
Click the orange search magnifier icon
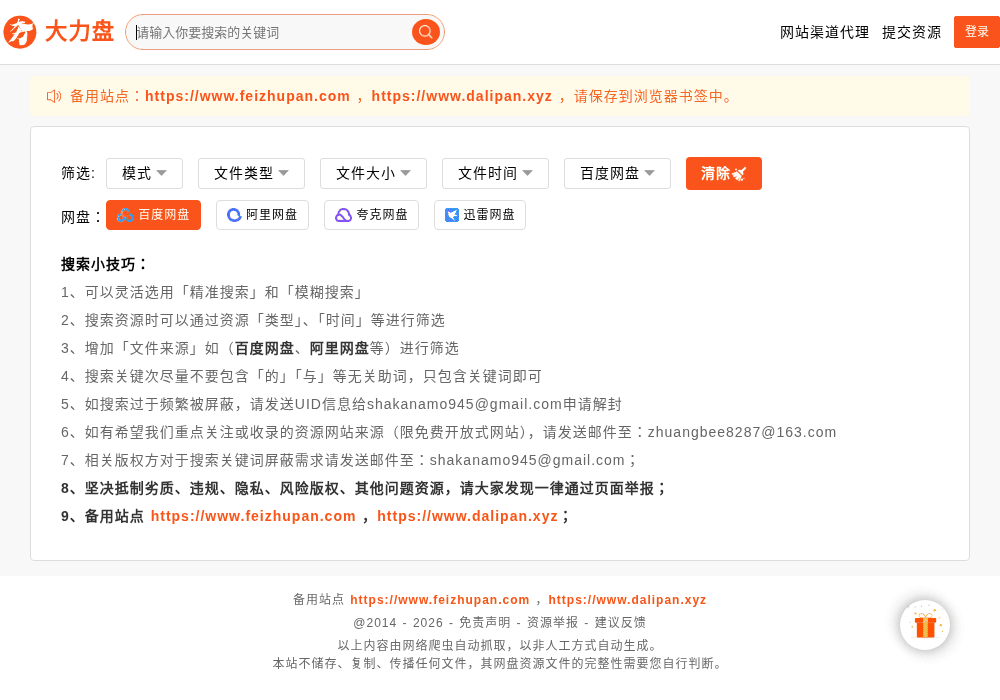[x=425, y=32]
